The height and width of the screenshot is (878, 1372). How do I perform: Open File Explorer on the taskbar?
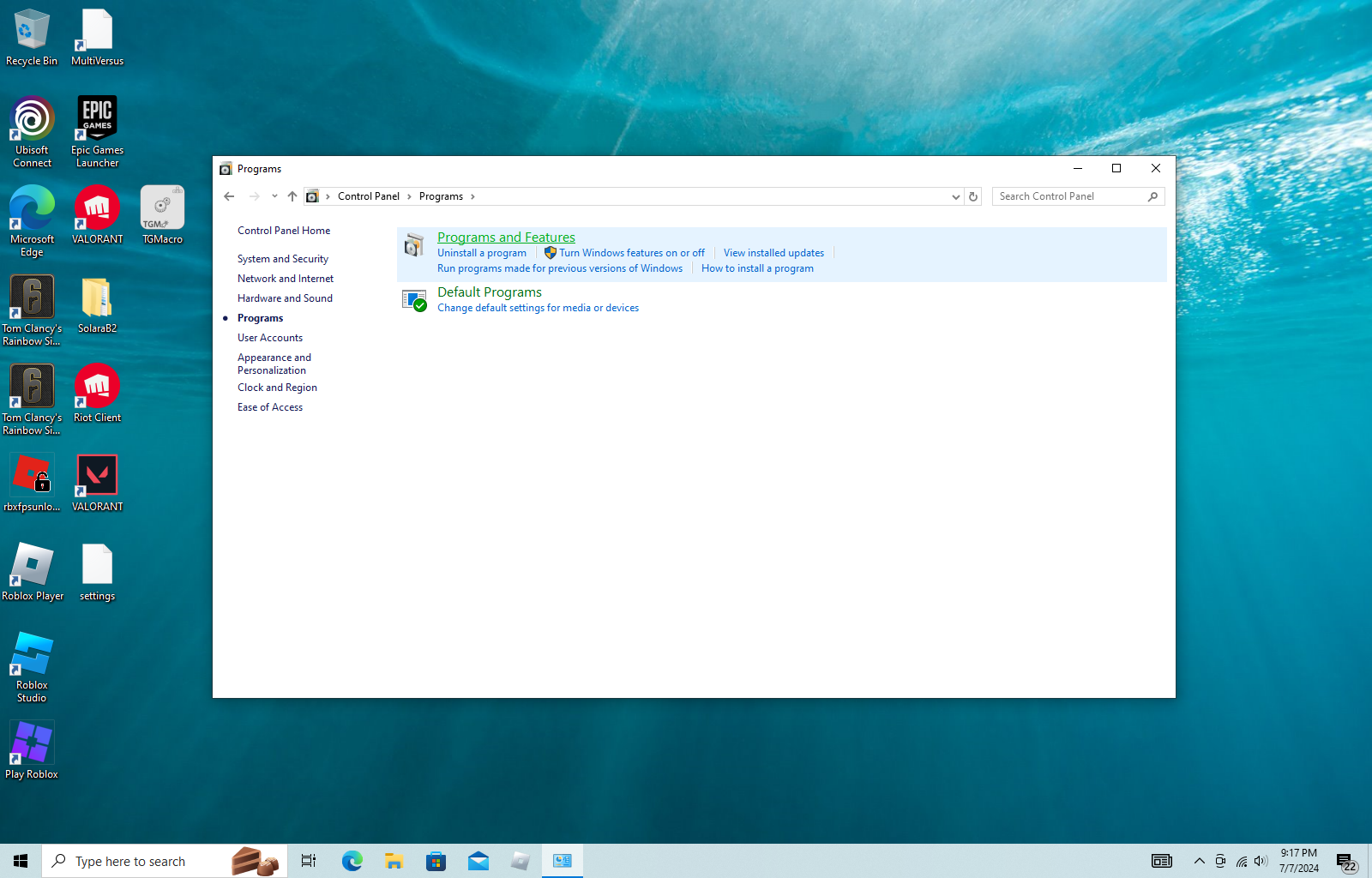[394, 861]
